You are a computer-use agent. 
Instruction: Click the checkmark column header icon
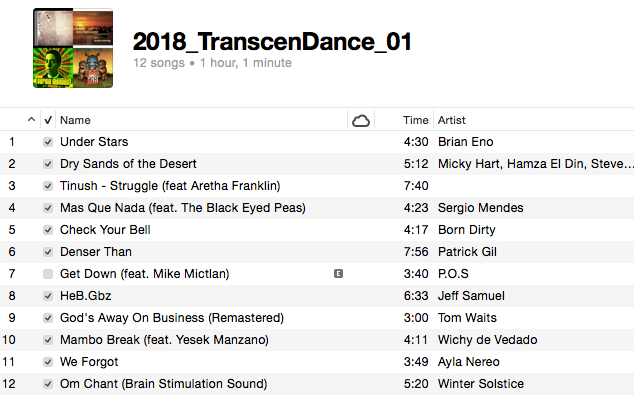[48, 120]
